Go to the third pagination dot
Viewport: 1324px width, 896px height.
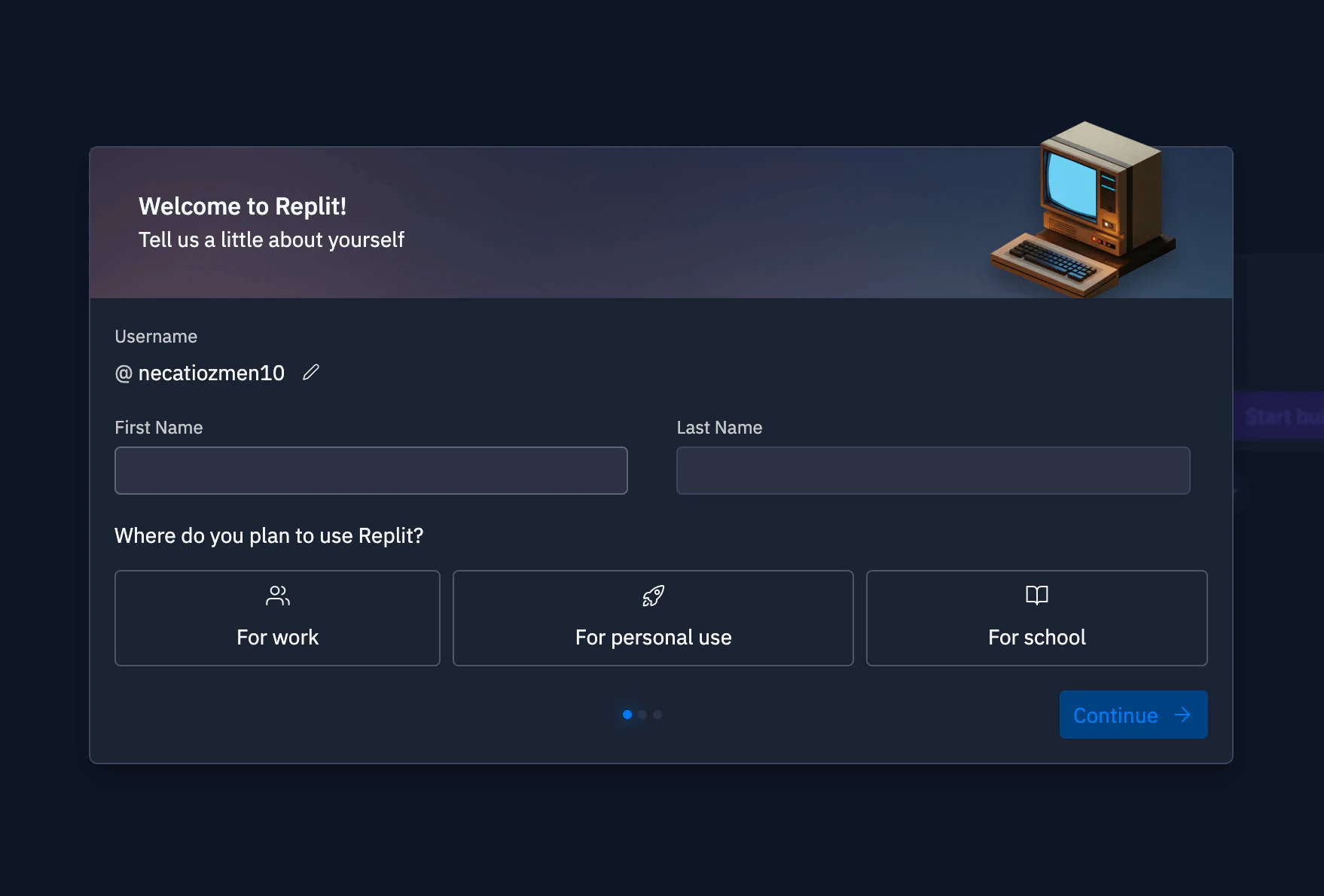657,715
